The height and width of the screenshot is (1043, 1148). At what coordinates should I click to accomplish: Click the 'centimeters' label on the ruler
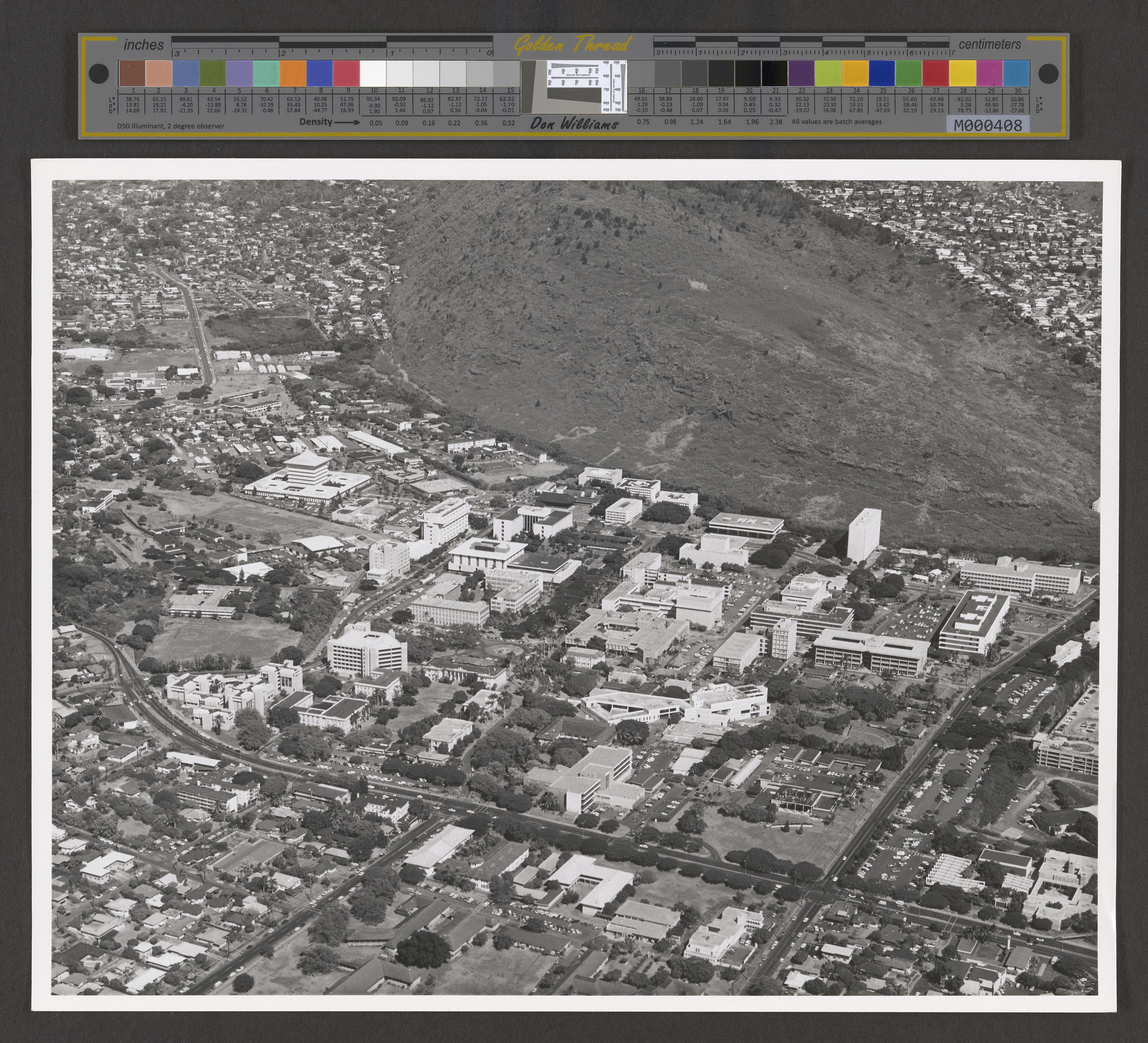click(x=990, y=44)
